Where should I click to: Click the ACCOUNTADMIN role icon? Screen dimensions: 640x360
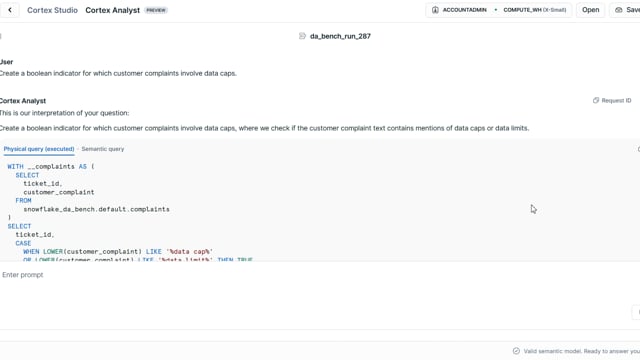(435, 10)
